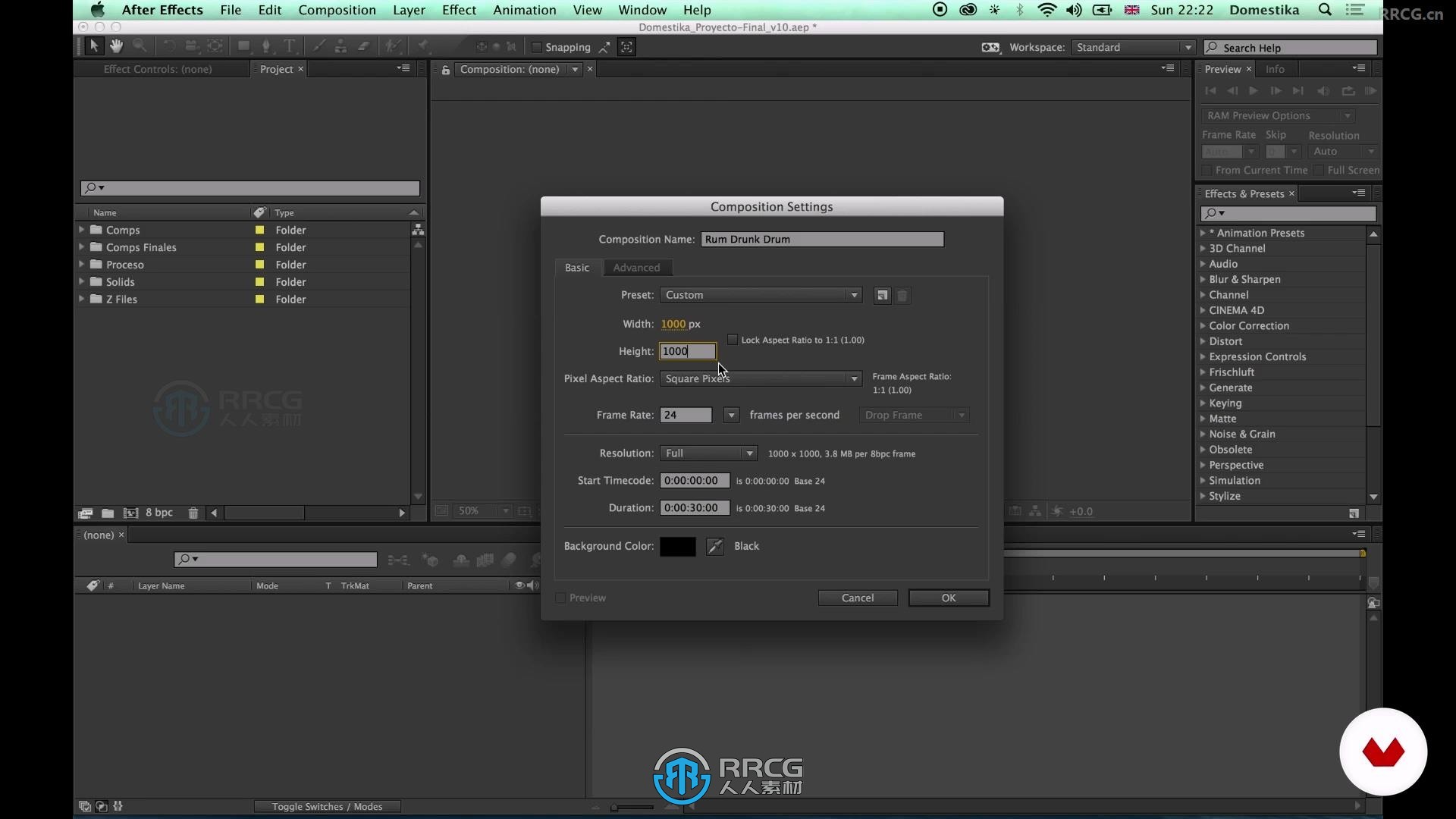Save the composition preset icon
Image resolution: width=1456 pixels, height=819 pixels.
point(882,296)
